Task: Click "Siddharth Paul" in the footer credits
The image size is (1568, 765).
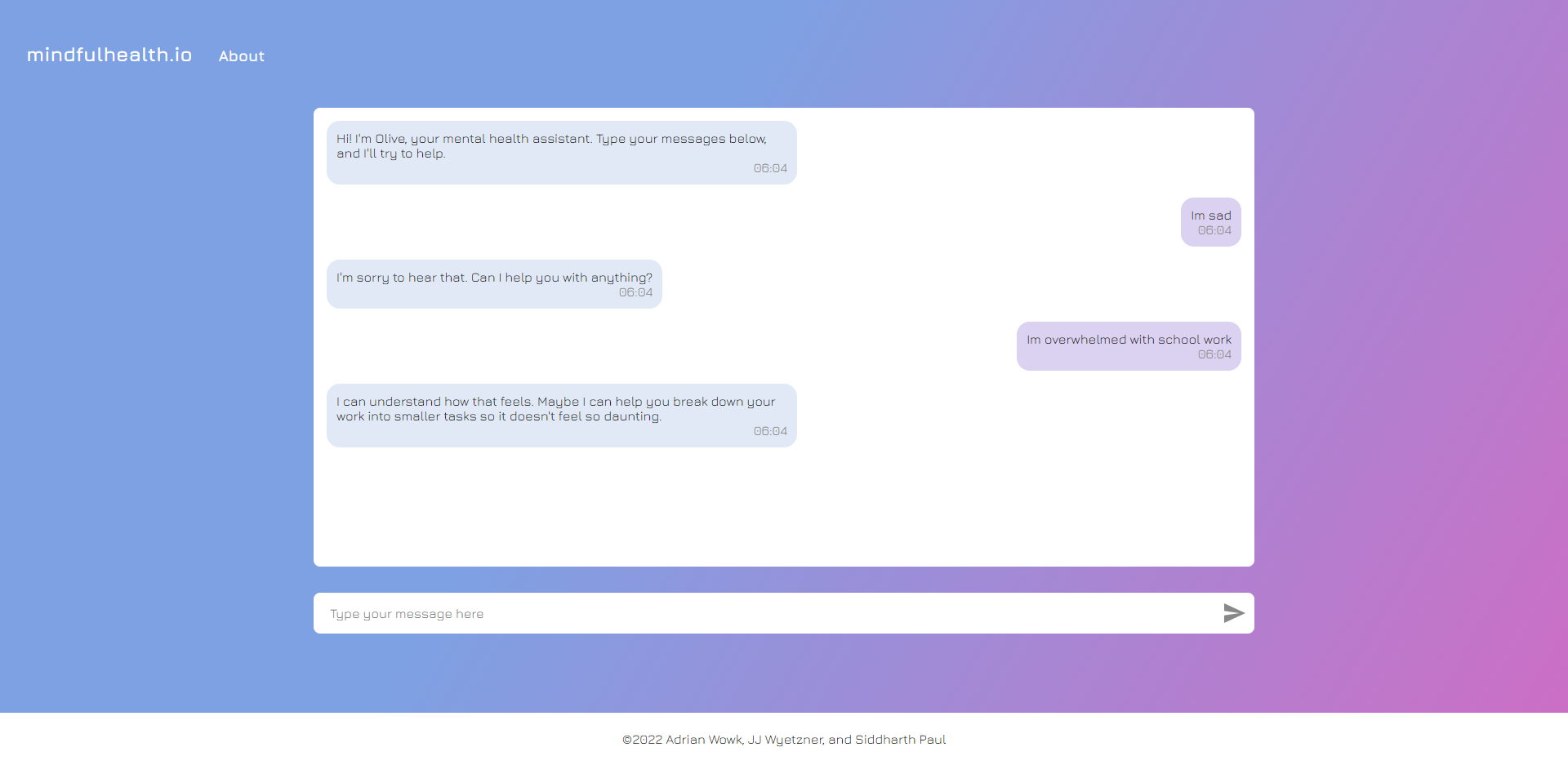Action: click(x=901, y=740)
